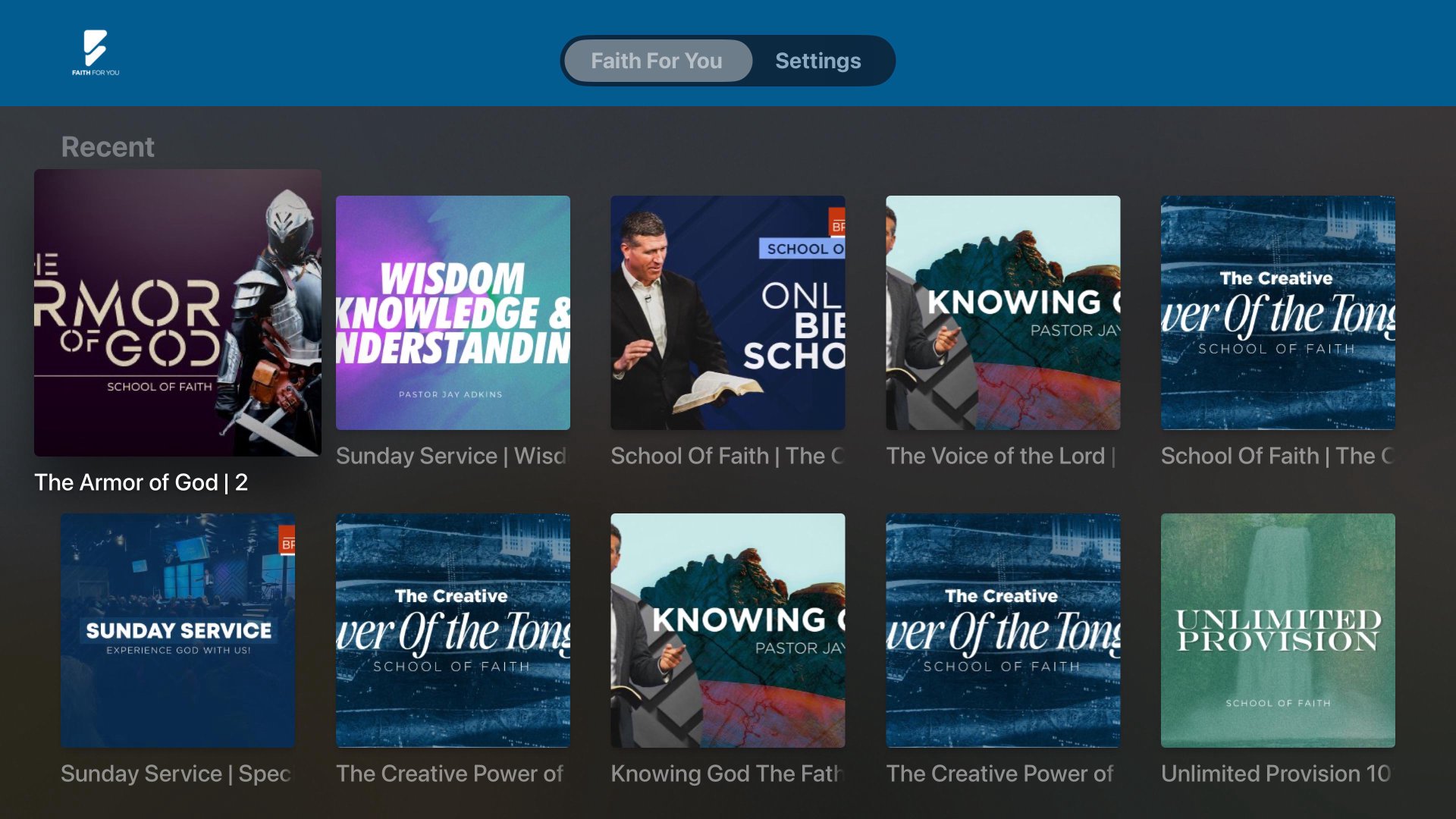Open Sunday Service Experience God thumbnail
1456x819 pixels.
177,630
